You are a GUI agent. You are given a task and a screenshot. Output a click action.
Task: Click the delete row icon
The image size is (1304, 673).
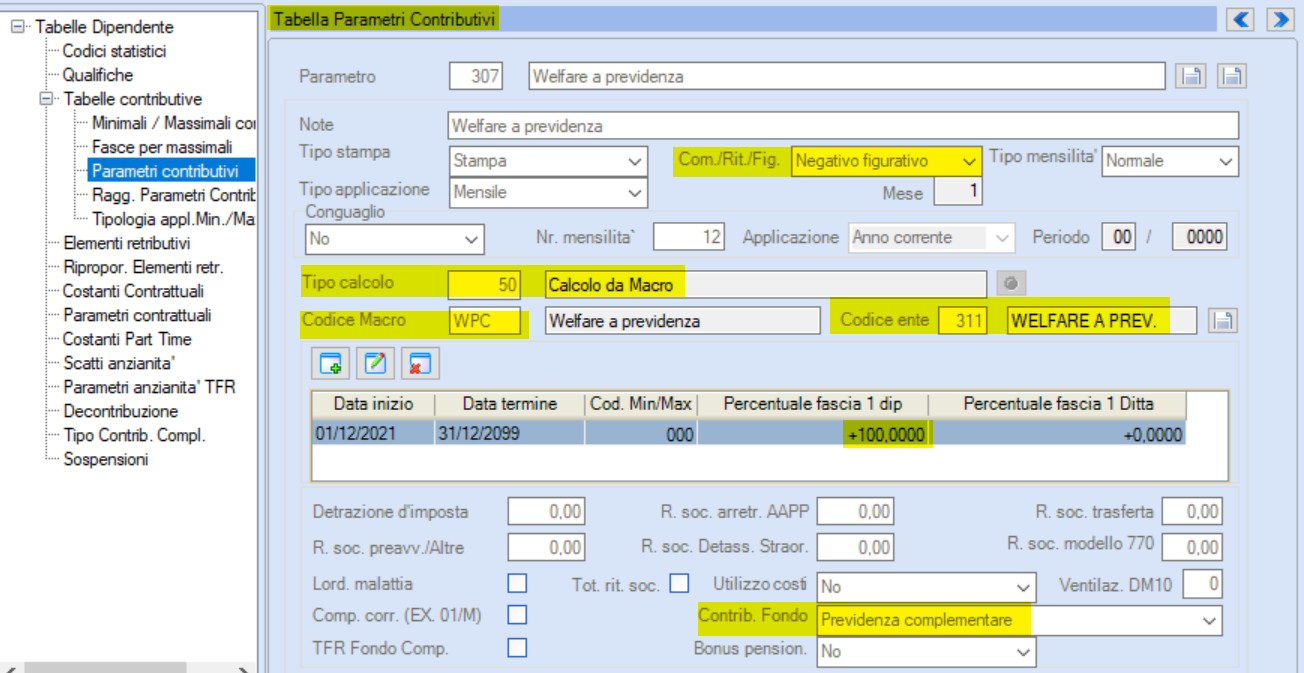tap(420, 363)
